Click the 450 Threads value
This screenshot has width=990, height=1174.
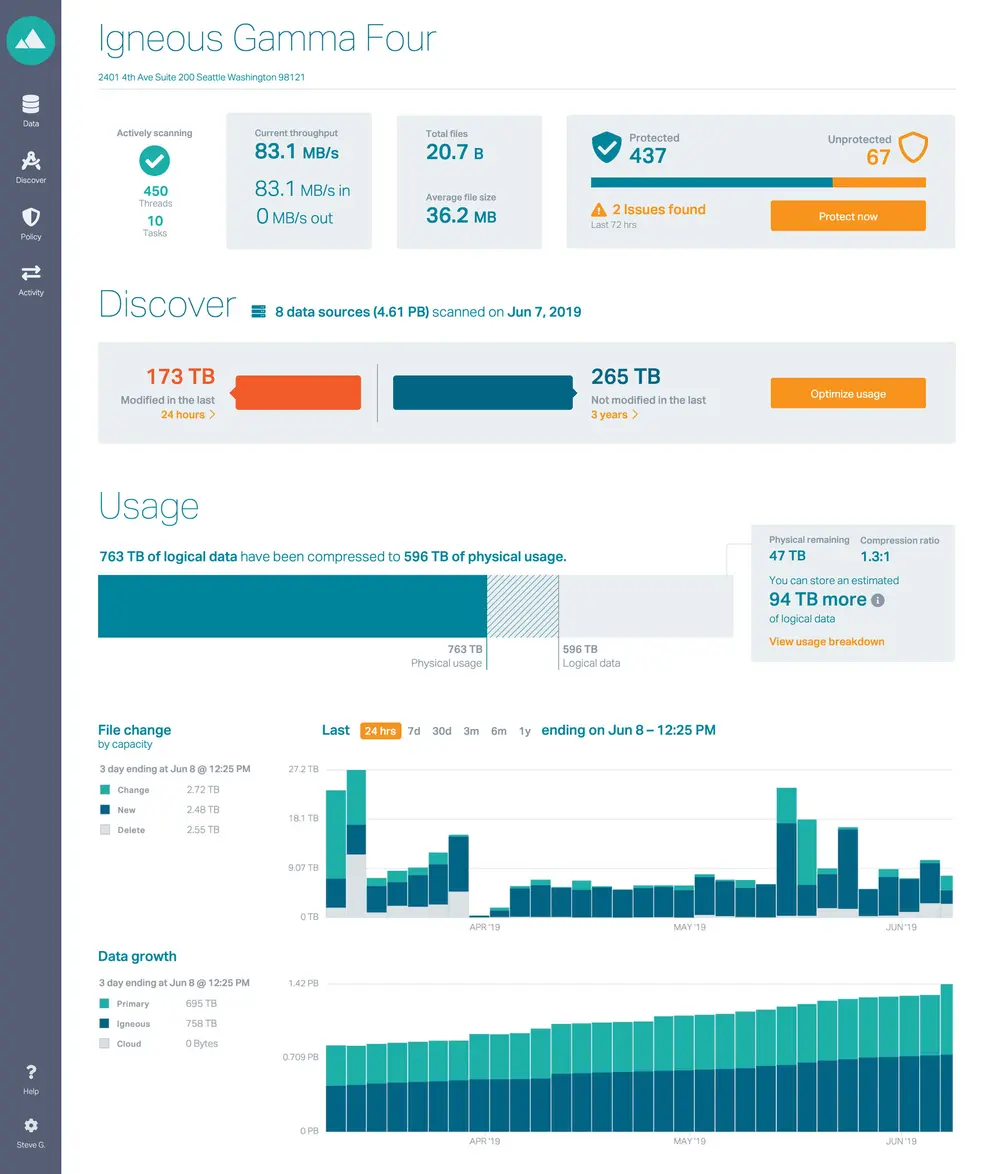coord(155,191)
